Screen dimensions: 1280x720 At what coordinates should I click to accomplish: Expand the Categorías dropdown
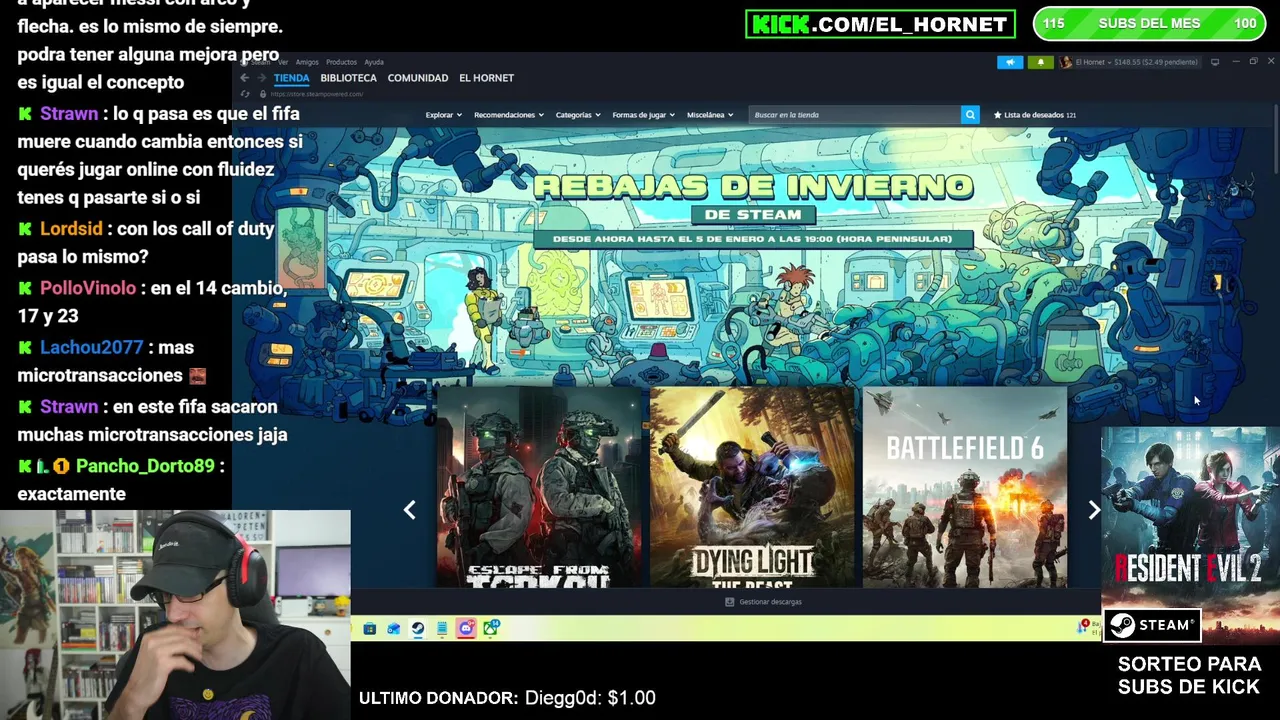pyautogui.click(x=578, y=115)
